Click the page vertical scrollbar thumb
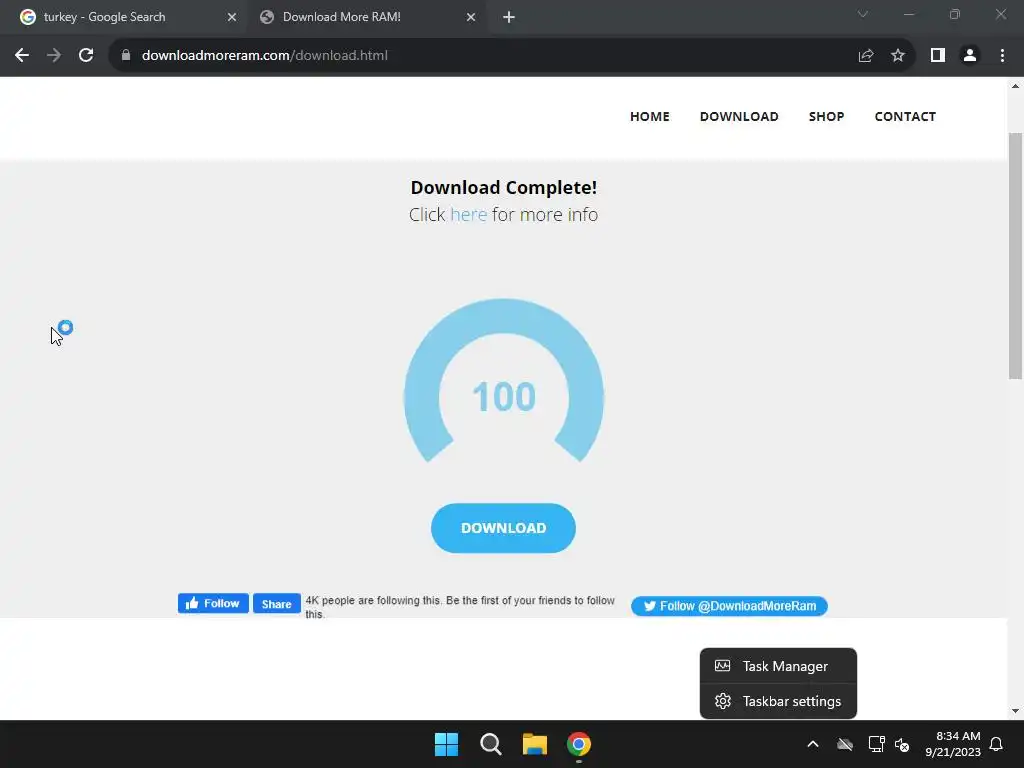This screenshot has height=768, width=1024. (x=1015, y=255)
